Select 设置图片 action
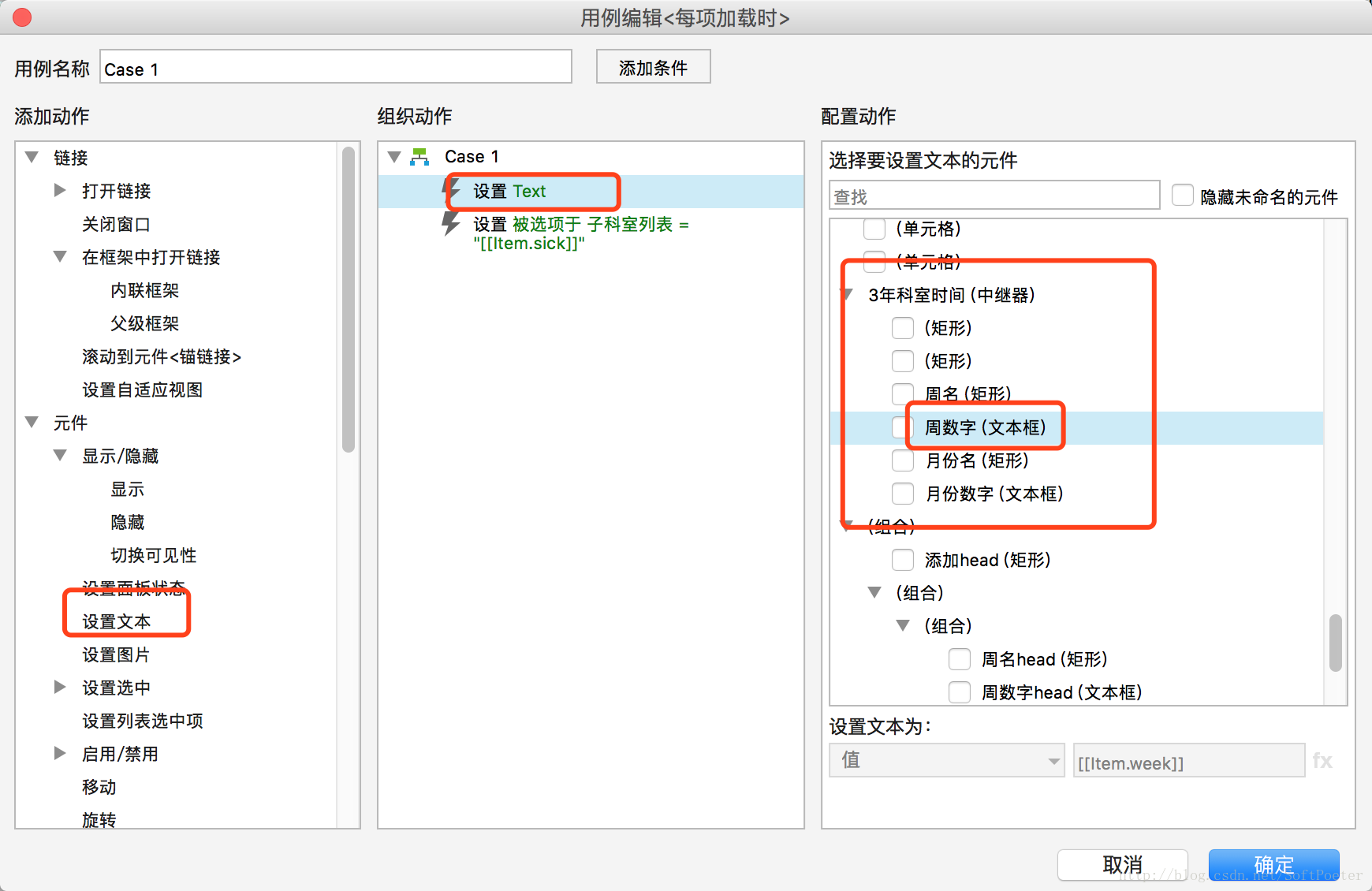The width and height of the screenshot is (1372, 891). 116,654
